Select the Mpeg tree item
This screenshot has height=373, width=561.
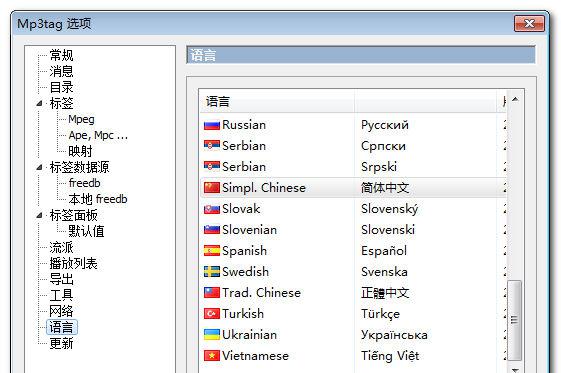(x=81, y=119)
